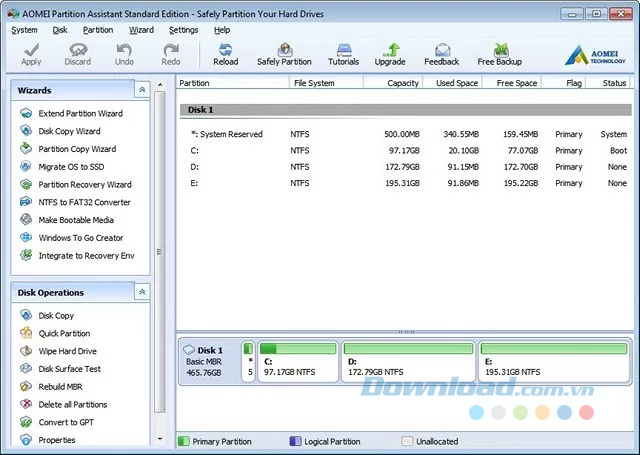640x455 pixels.
Task: Collapse the Disk Operations panel
Action: pyautogui.click(x=142, y=292)
